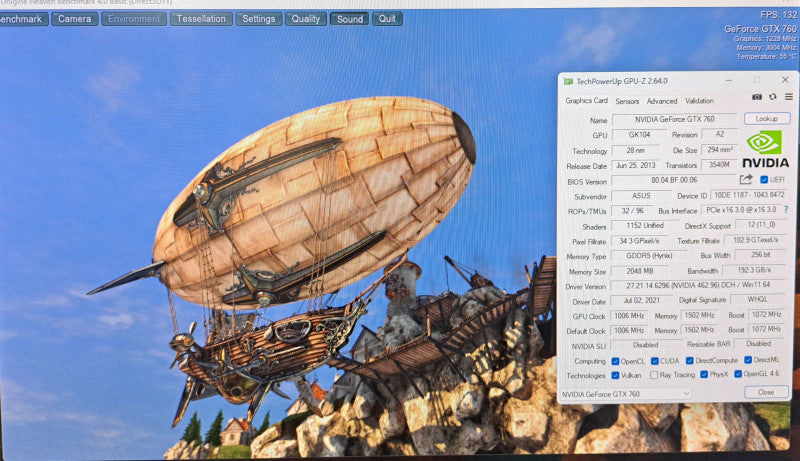Toggle the Vulkan checkbox
Viewport: 800px width, 461px height.
tap(615, 375)
